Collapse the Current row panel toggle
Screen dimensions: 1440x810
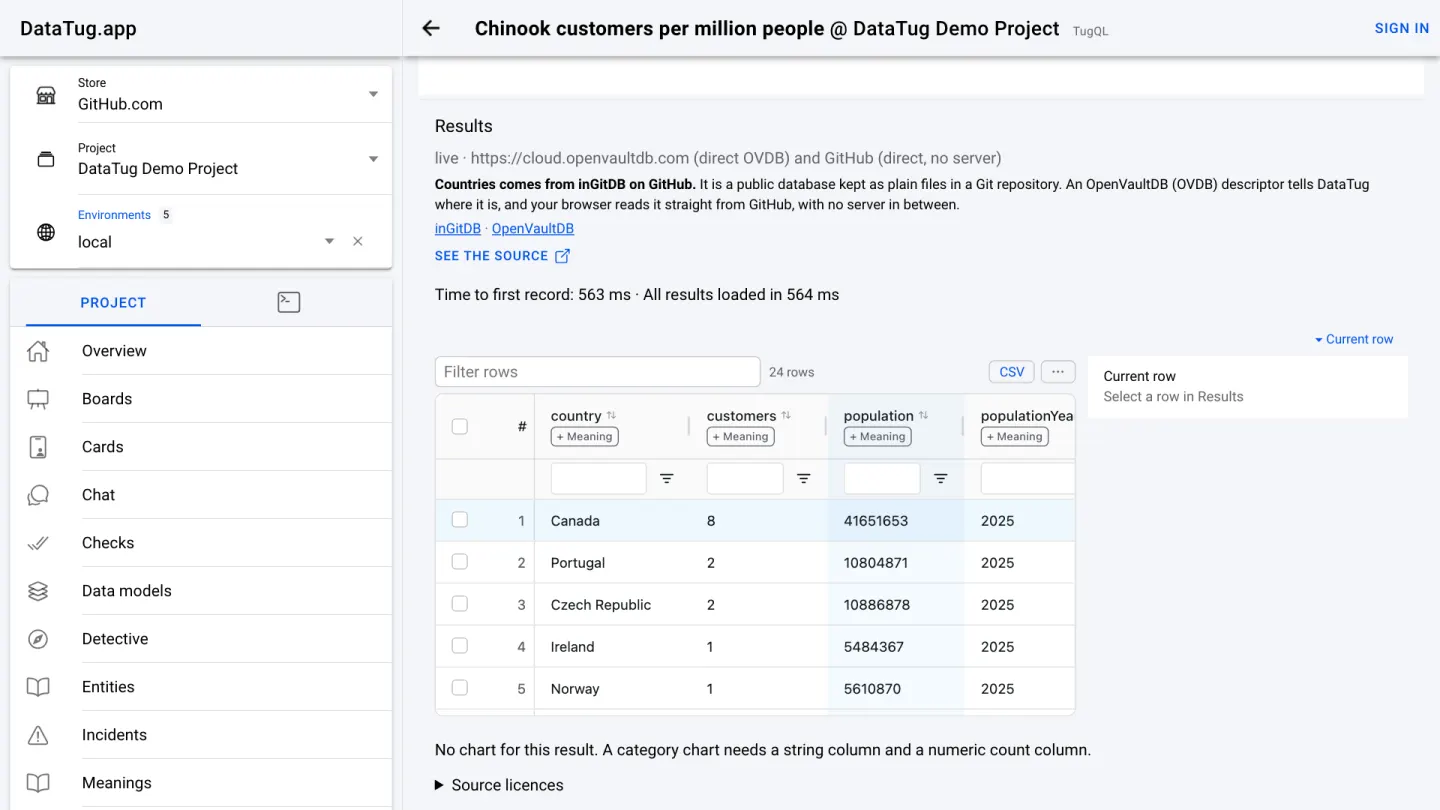[1354, 339]
